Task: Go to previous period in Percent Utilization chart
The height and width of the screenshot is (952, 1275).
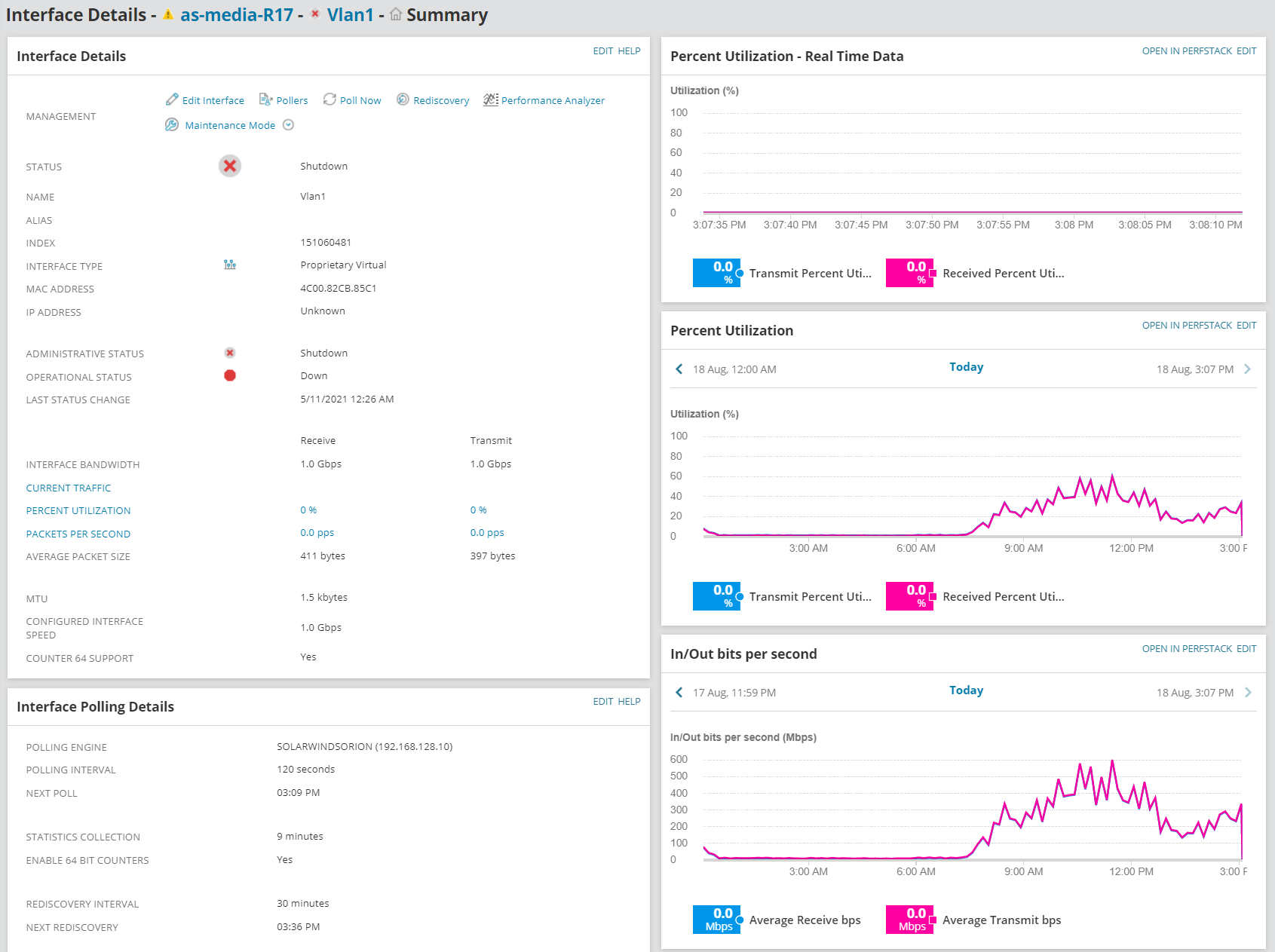Action: click(x=679, y=369)
